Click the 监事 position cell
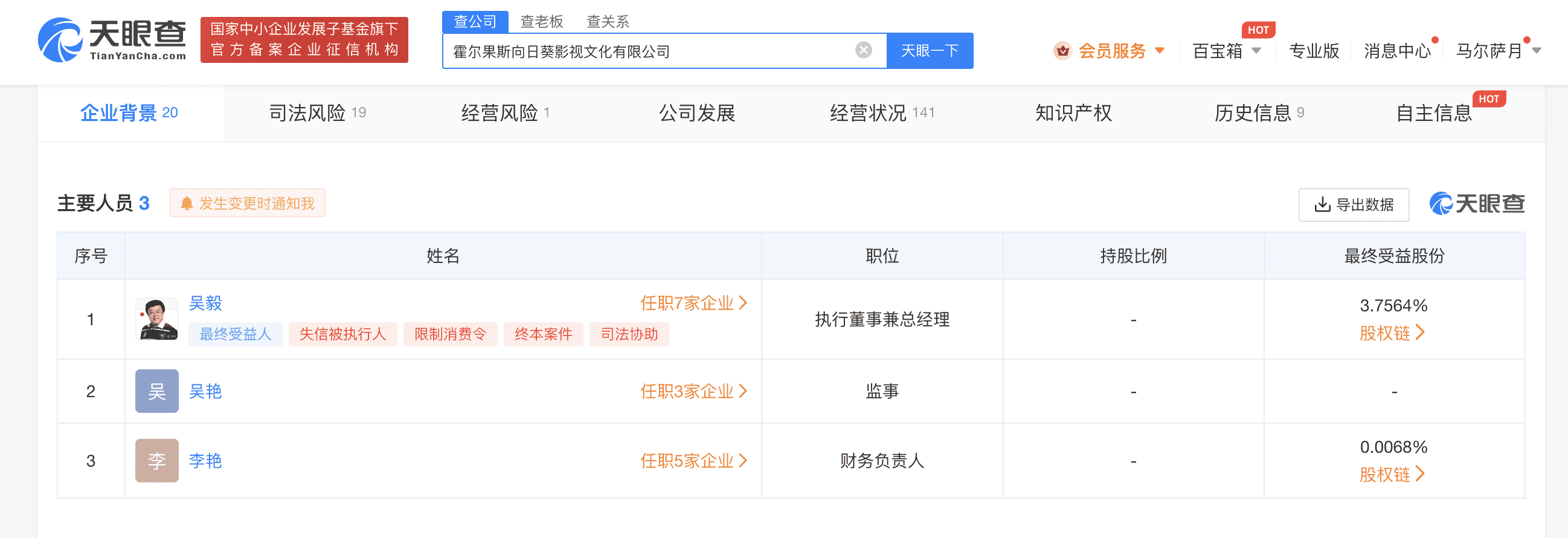 point(882,391)
